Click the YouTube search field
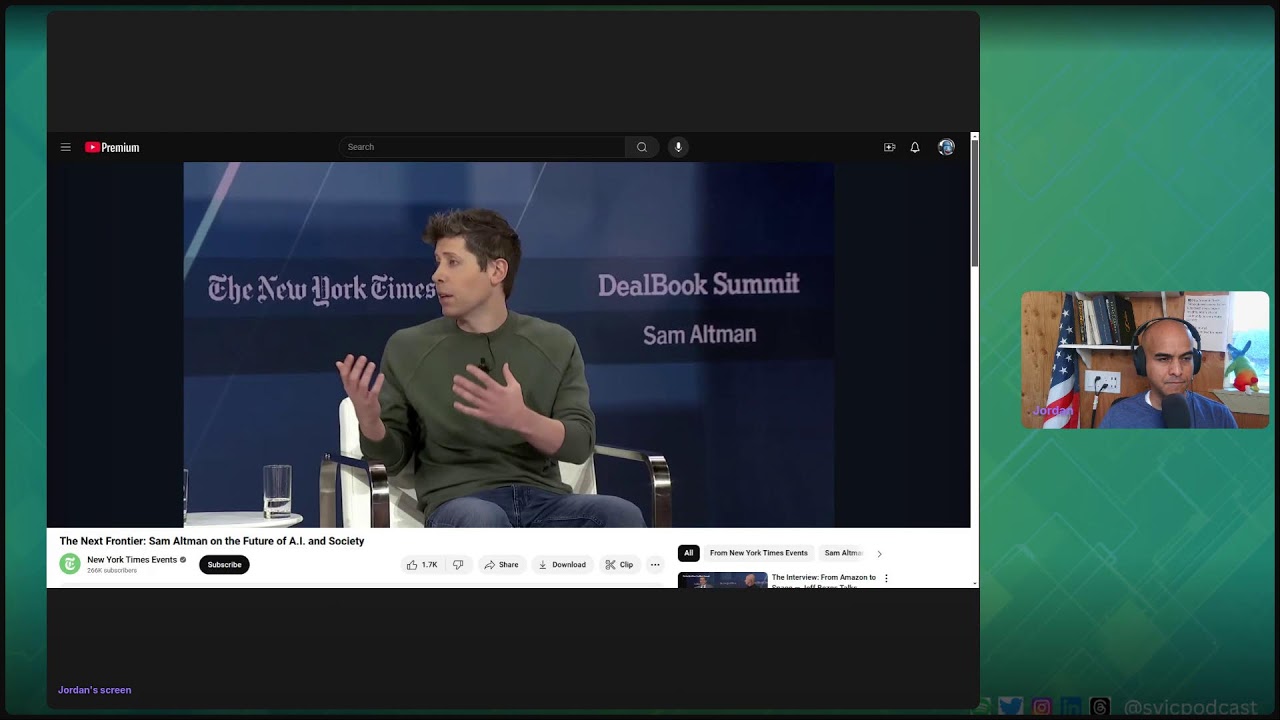Viewport: 1280px width, 720px height. 482,147
